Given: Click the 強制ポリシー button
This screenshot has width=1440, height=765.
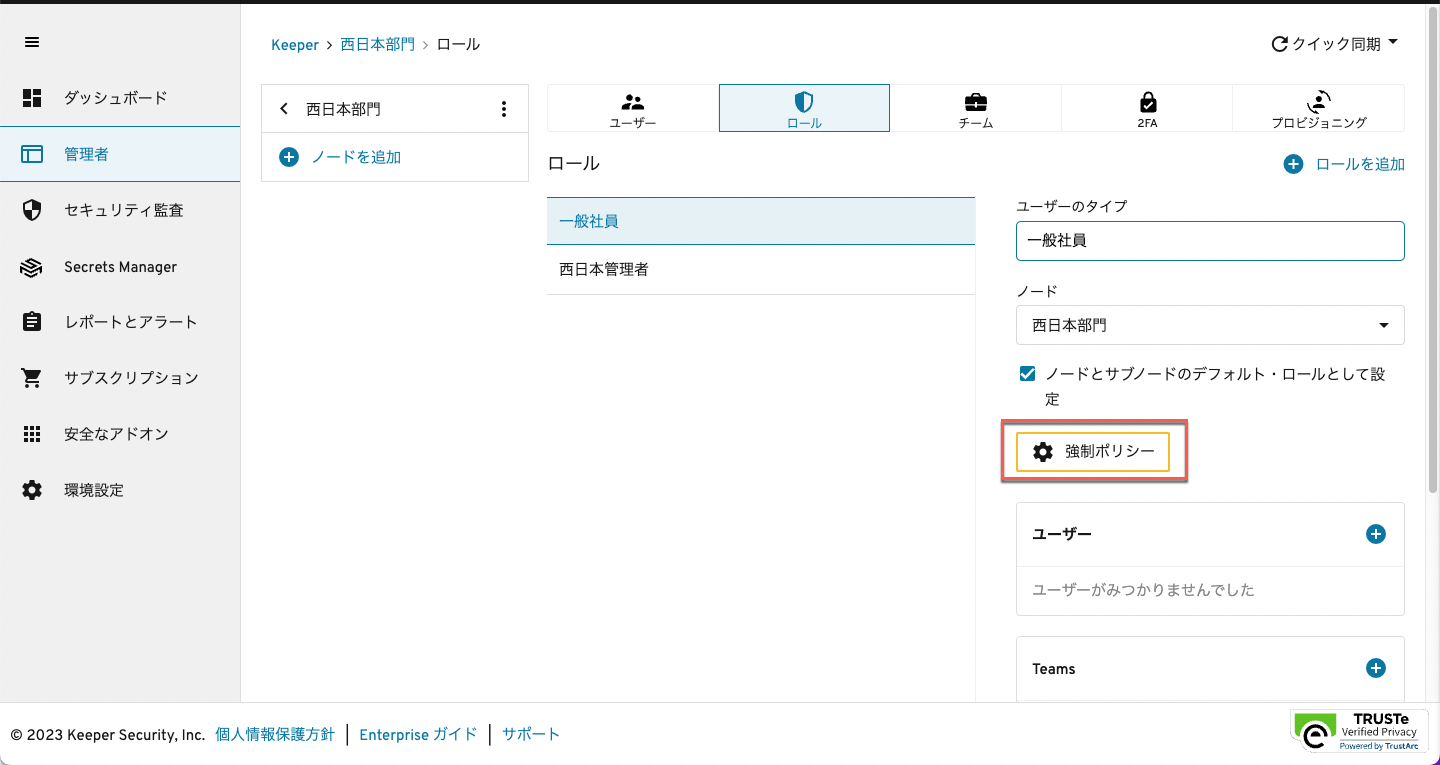Looking at the screenshot, I should [x=1093, y=452].
